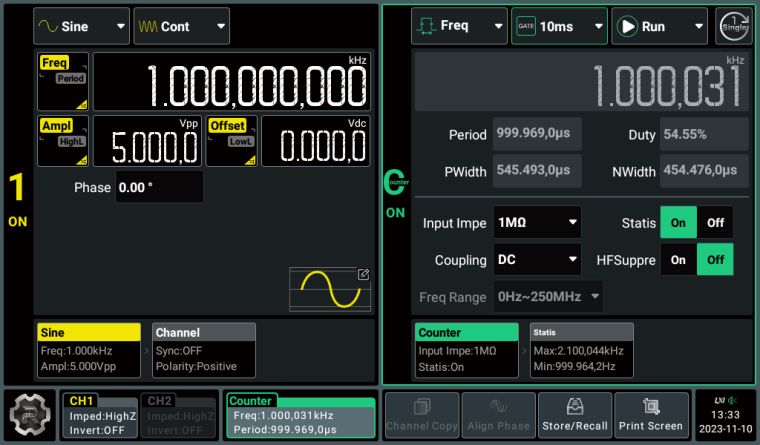Expand the Sine waveform dropdown
The image size is (760, 445).
point(81,27)
